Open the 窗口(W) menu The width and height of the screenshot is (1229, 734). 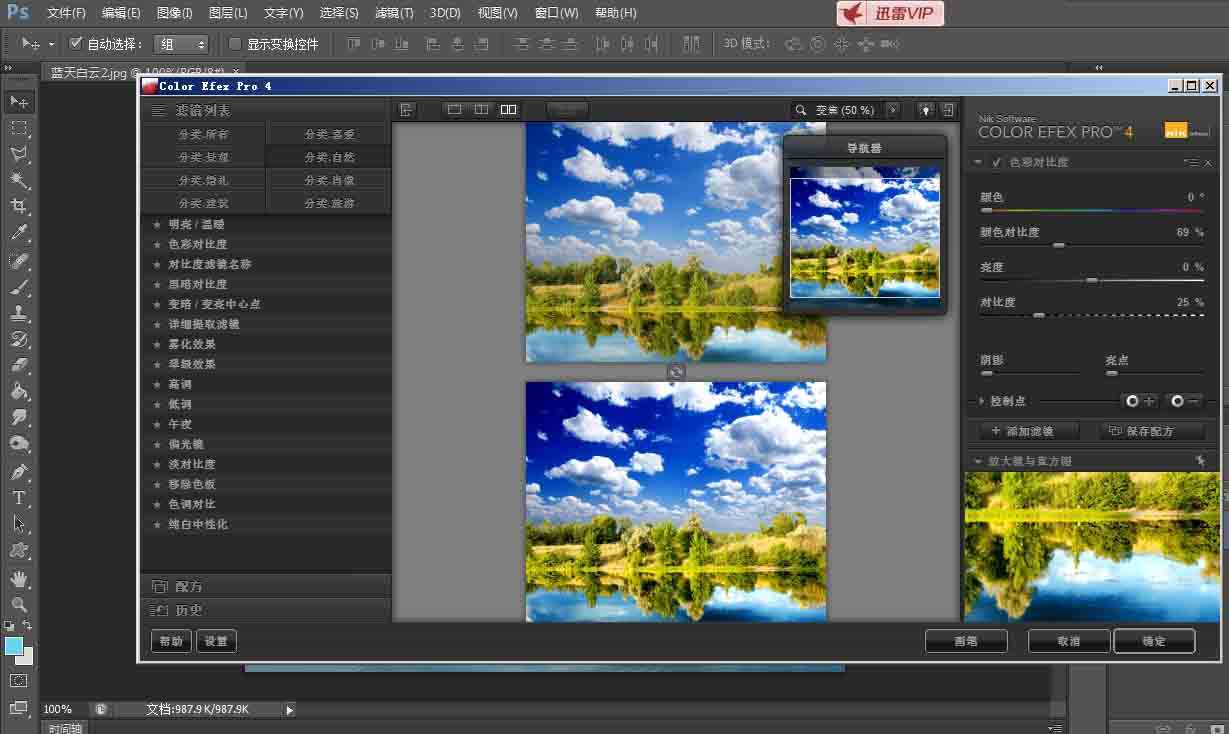(556, 13)
